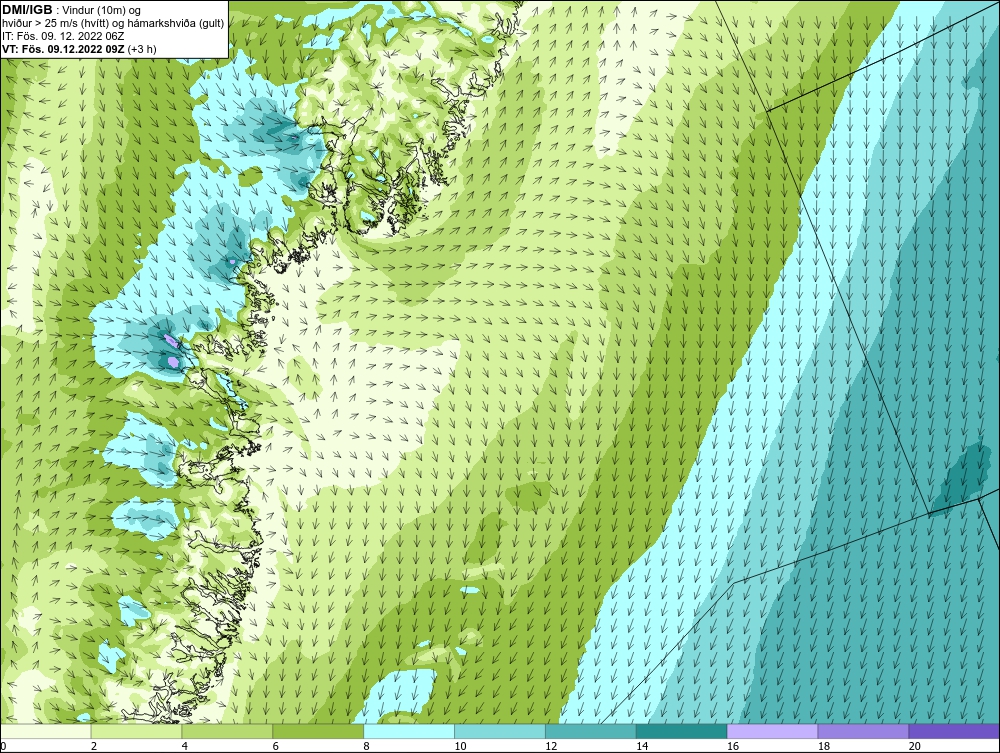Screen dimensions: 1000x753
Task: Click the above 20 m/s violet swatch
Action: click(x=954, y=731)
